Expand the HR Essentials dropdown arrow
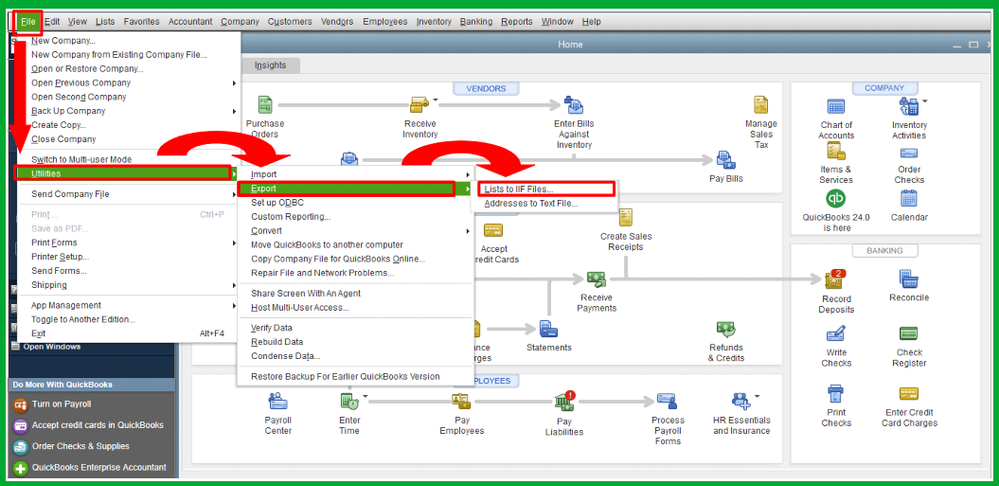 [757, 396]
